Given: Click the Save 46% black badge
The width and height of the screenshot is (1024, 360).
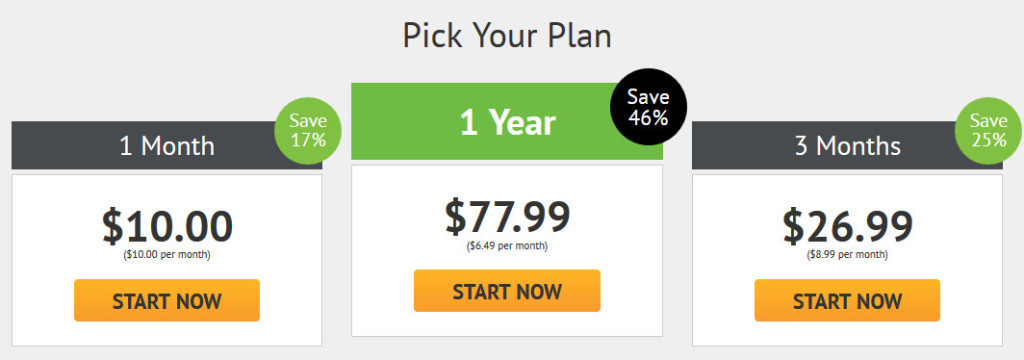Looking at the screenshot, I should pos(648,107).
